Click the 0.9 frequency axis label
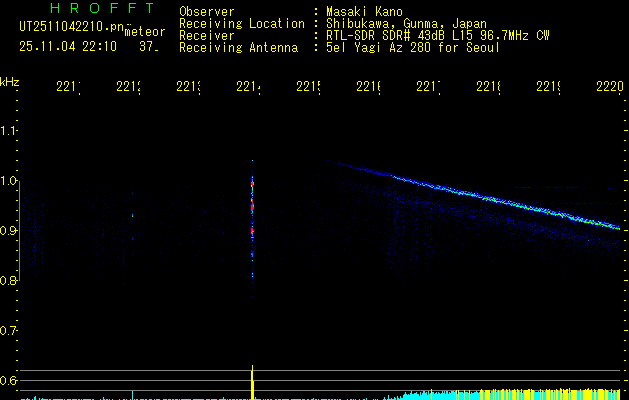 tap(9, 231)
